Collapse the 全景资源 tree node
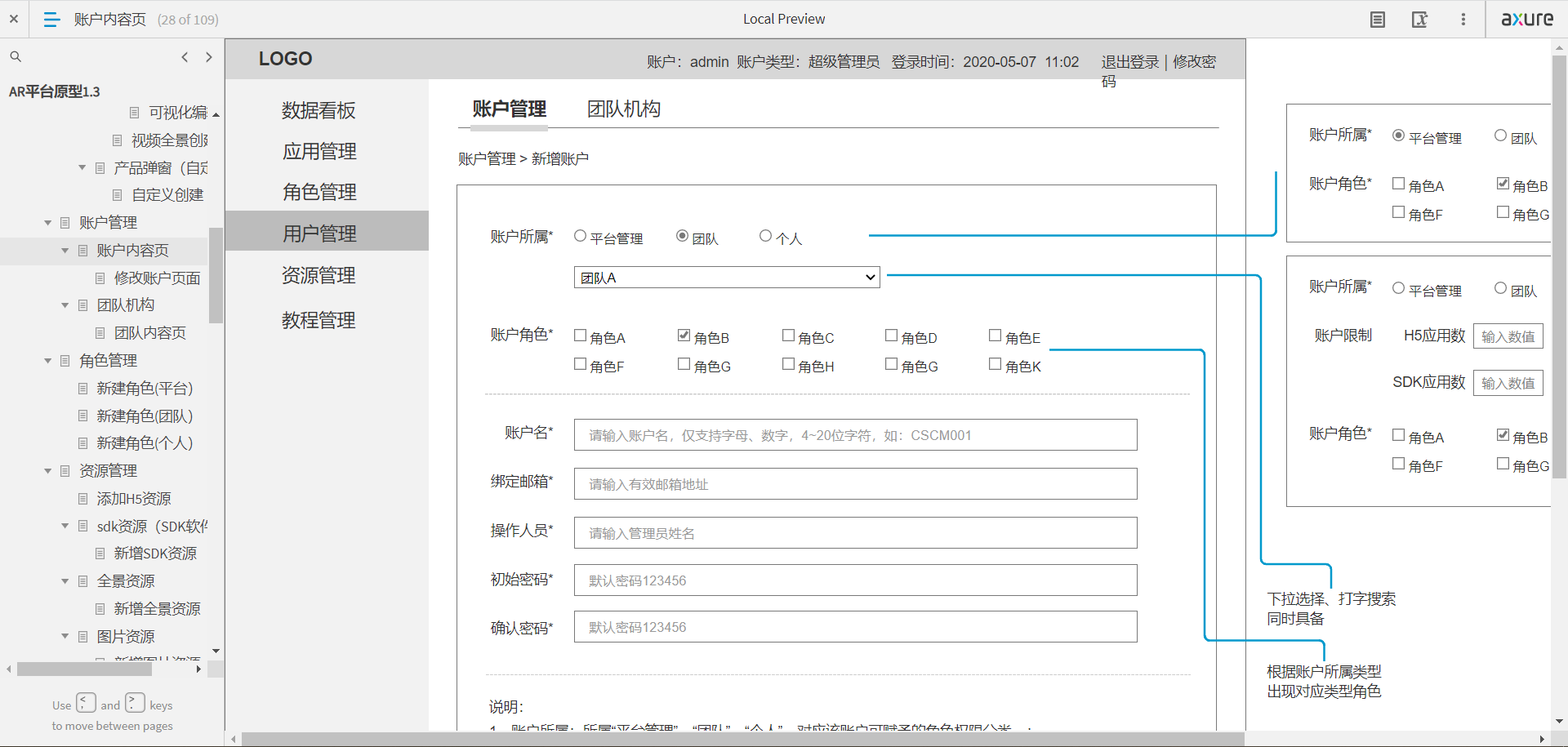1568x747 pixels. [x=65, y=580]
